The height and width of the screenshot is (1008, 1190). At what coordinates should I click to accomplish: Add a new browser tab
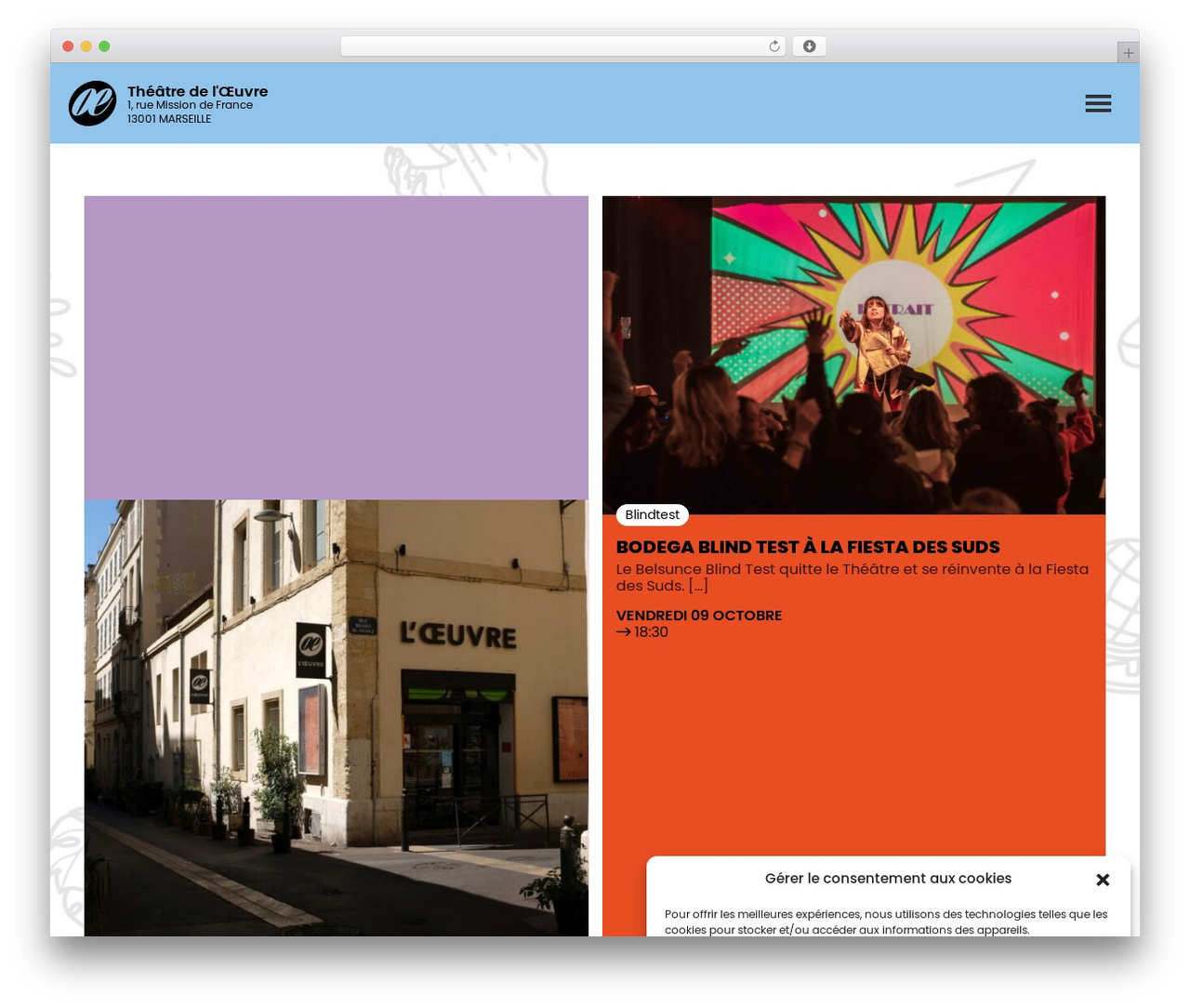(x=1128, y=53)
